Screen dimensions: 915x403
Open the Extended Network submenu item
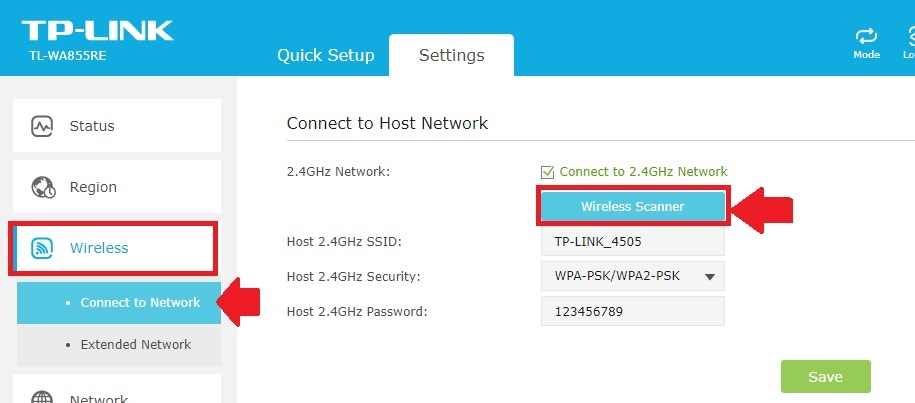[135, 345]
